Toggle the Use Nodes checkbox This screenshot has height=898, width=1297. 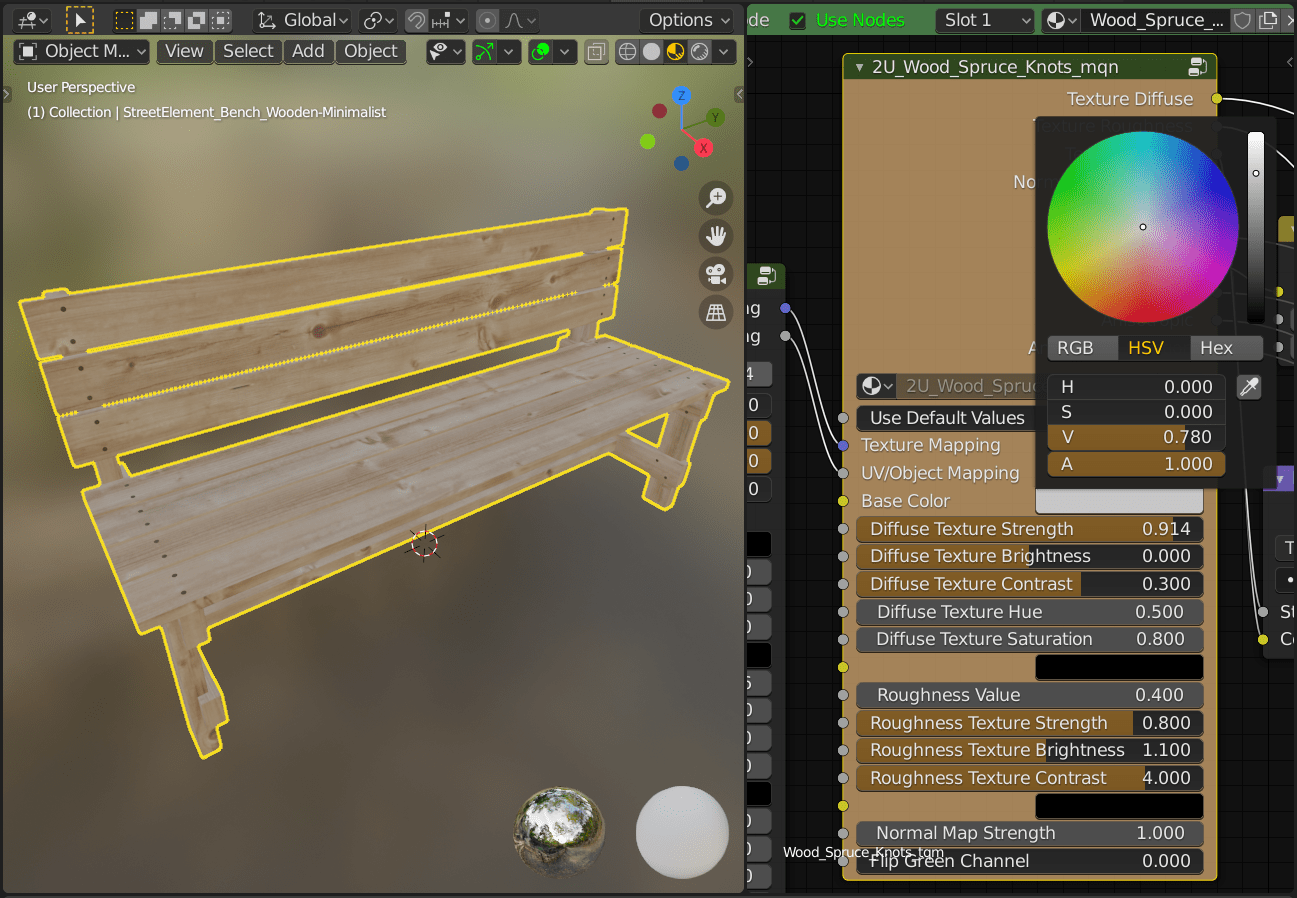pyautogui.click(x=797, y=20)
